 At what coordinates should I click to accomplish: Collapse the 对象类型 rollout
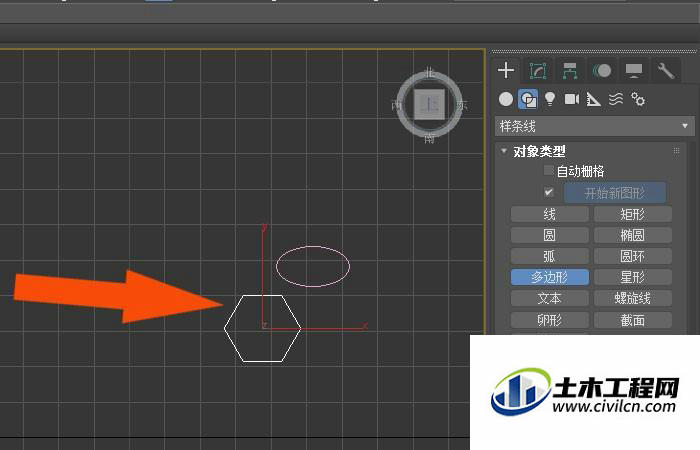pos(504,151)
